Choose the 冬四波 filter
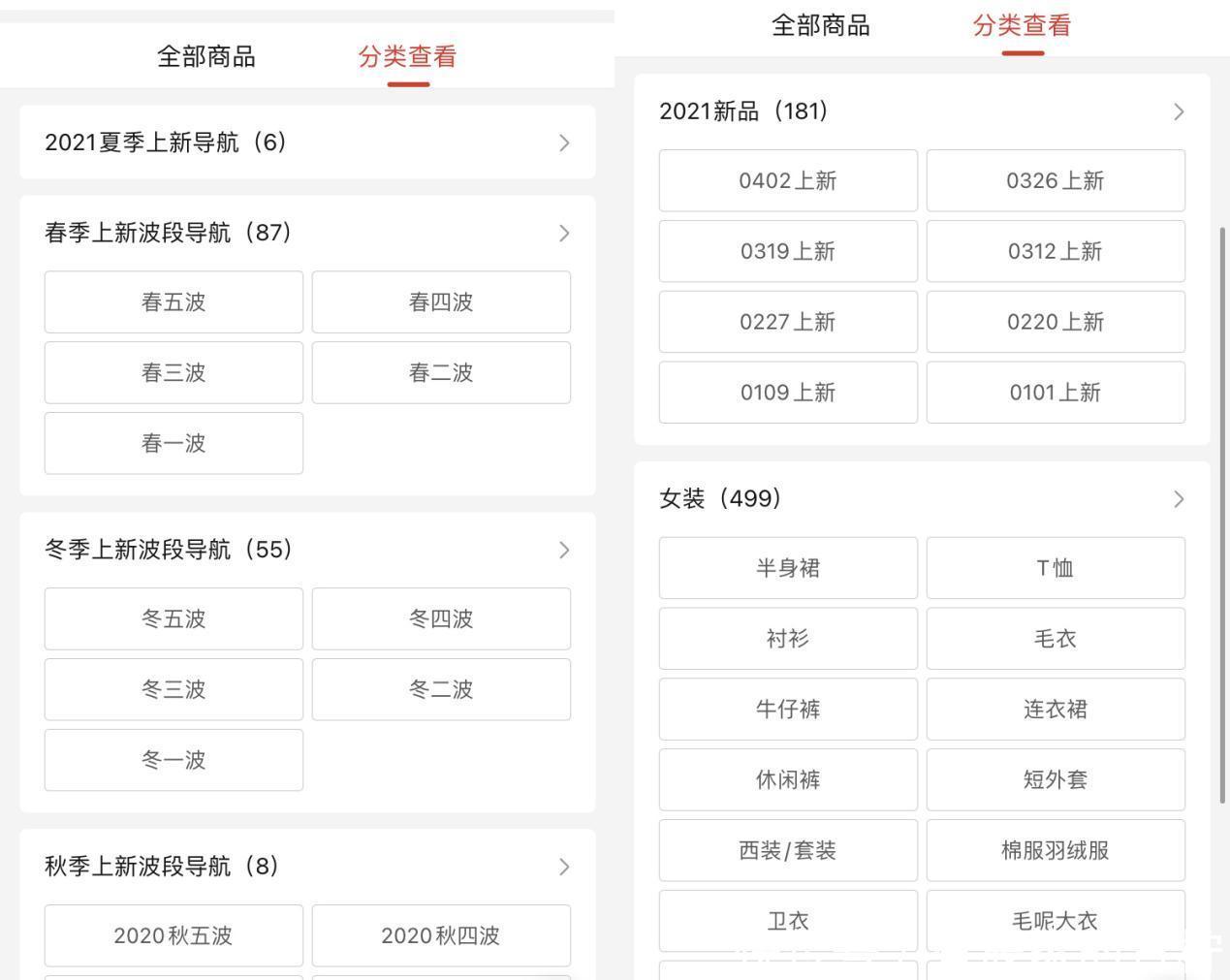The image size is (1230, 980). (x=440, y=618)
